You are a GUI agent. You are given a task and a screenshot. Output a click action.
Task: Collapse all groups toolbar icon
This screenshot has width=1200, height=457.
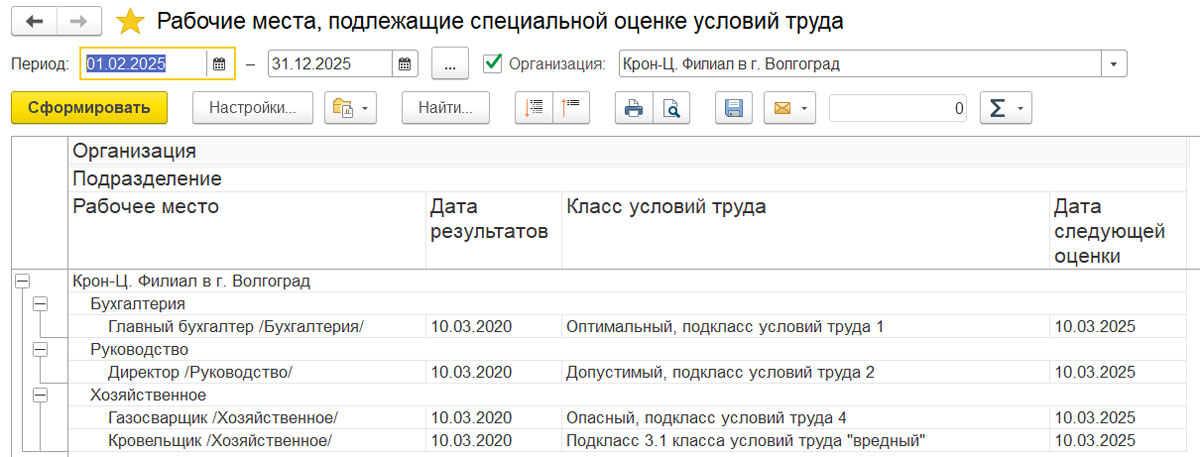tap(573, 108)
